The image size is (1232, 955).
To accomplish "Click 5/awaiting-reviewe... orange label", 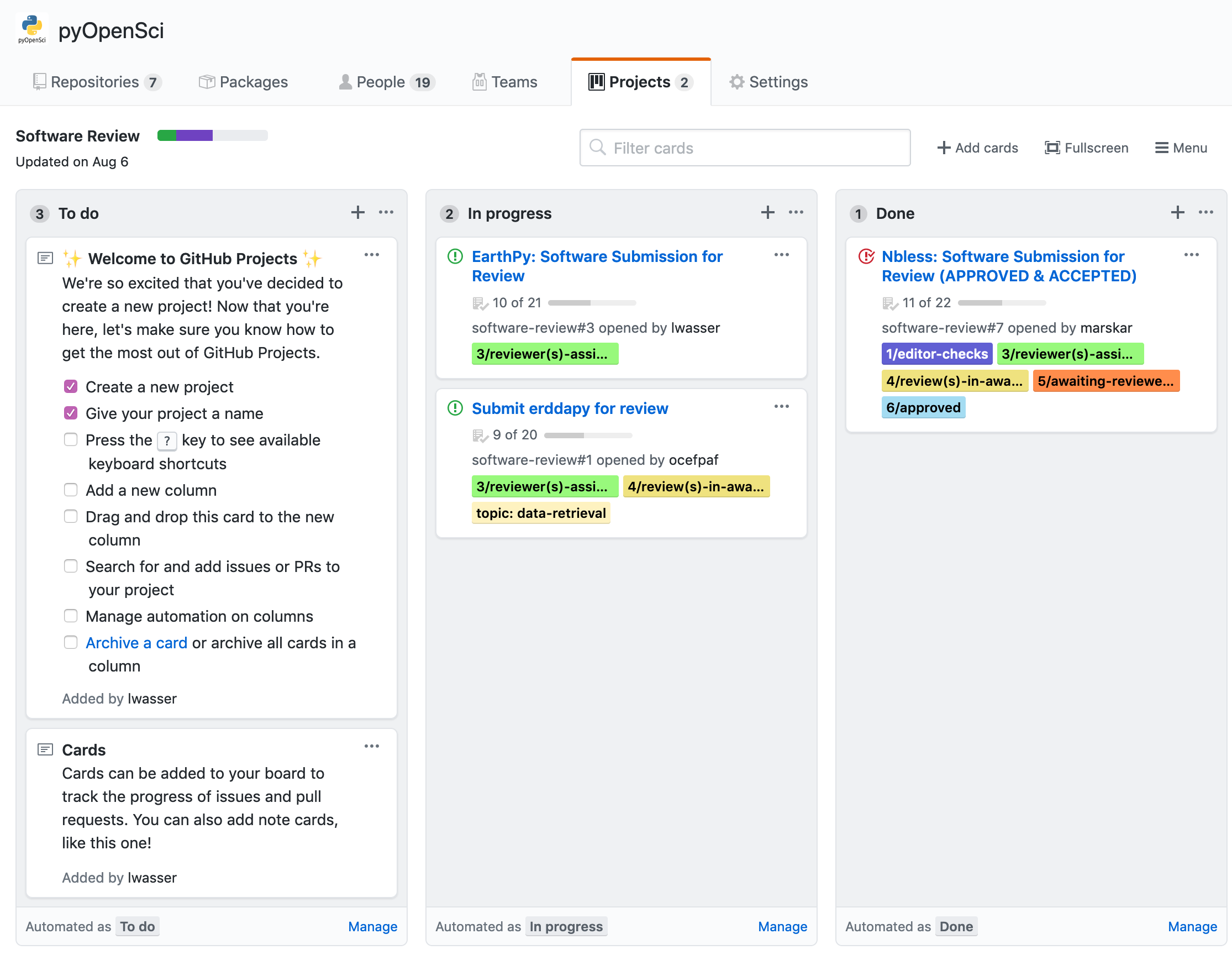I will pos(1106,381).
